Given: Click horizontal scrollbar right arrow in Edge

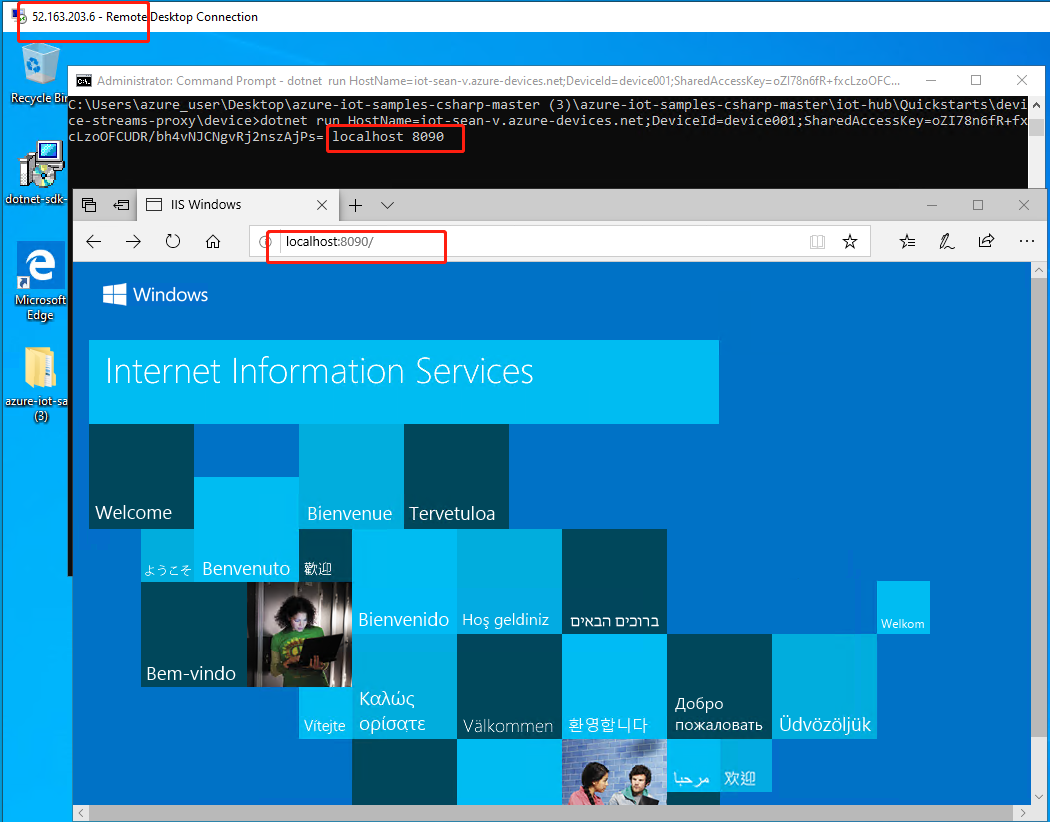Looking at the screenshot, I should 1023,813.
